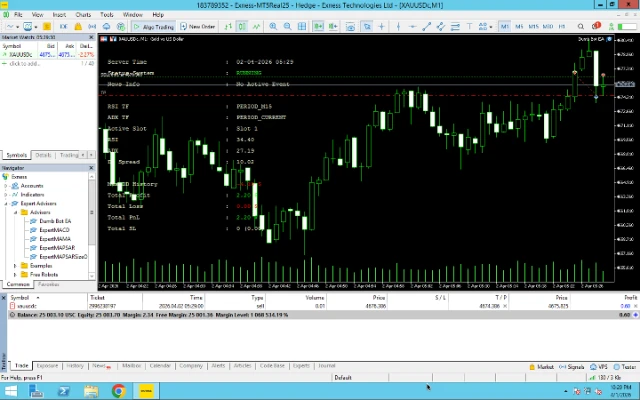This screenshot has width=640, height=400.
Task: Expand the Indicators tree node
Action: [x=6, y=195]
